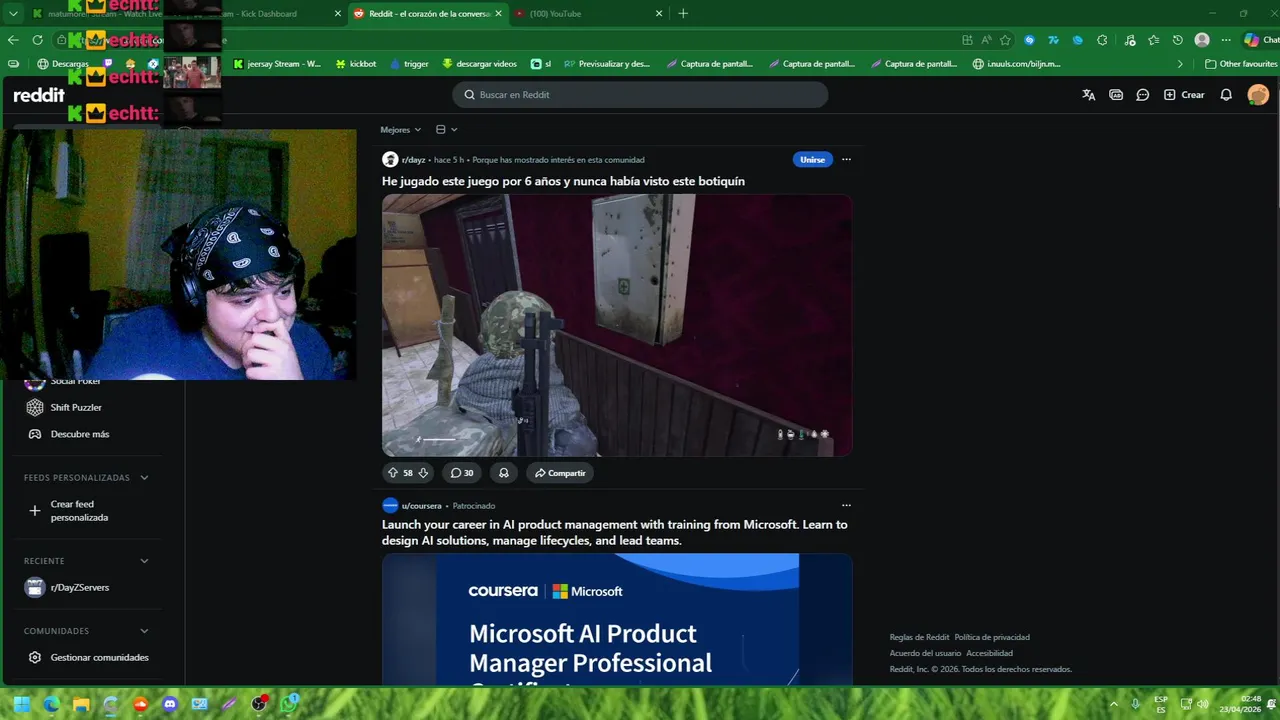Open the 30 comments on r/dayz post
1280x720 pixels.
[x=462, y=473]
